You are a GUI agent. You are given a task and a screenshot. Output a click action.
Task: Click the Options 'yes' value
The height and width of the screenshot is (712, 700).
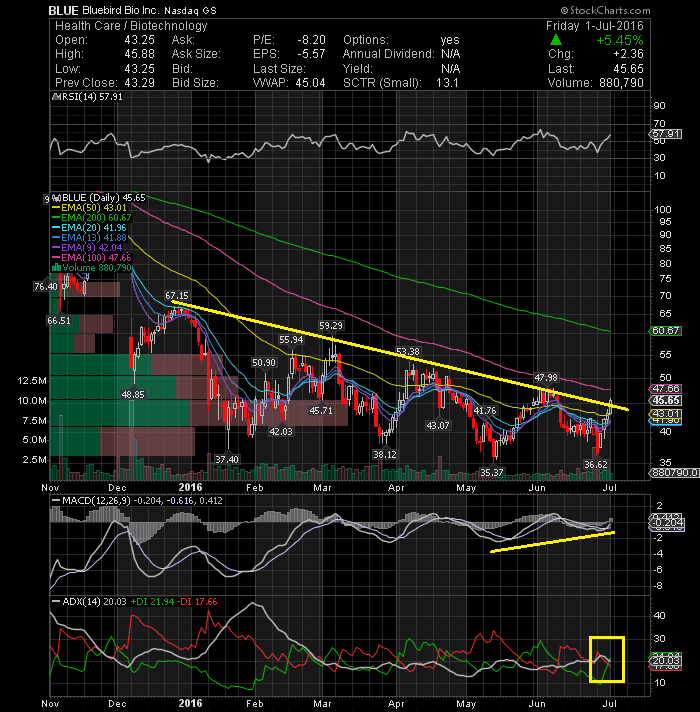pyautogui.click(x=450, y=40)
